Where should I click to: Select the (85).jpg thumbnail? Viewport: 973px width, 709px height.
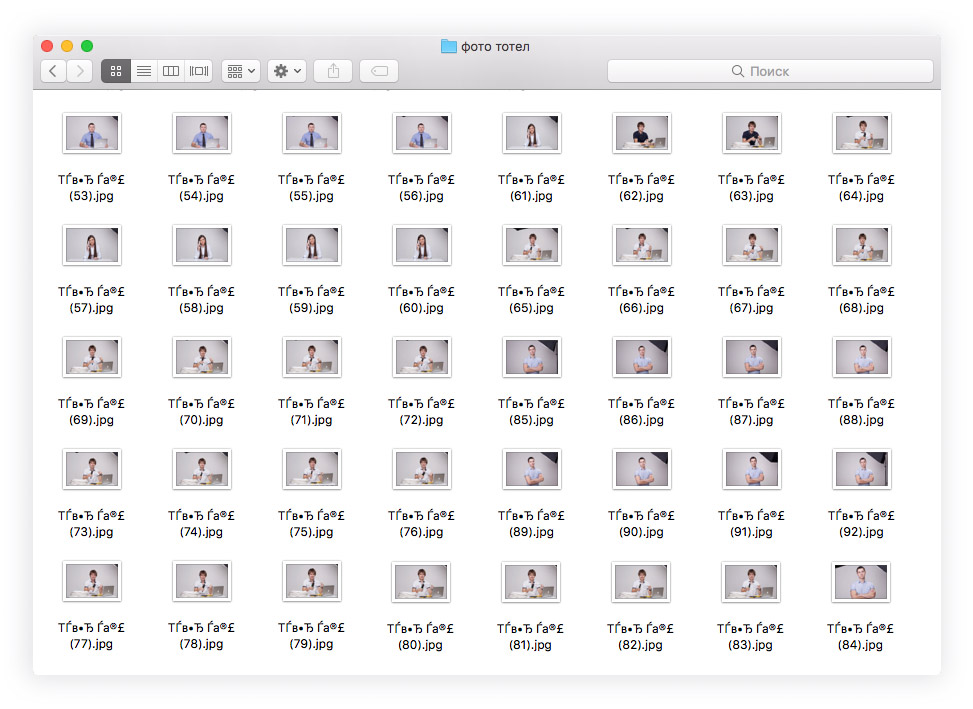532,357
